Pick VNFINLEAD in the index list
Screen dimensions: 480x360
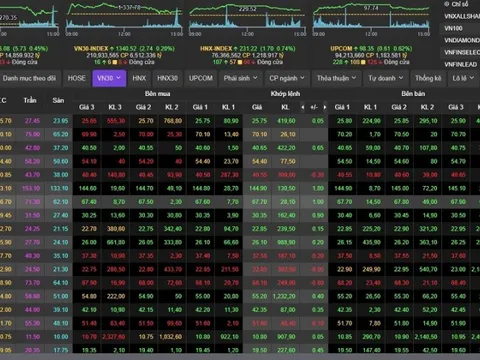(462, 64)
